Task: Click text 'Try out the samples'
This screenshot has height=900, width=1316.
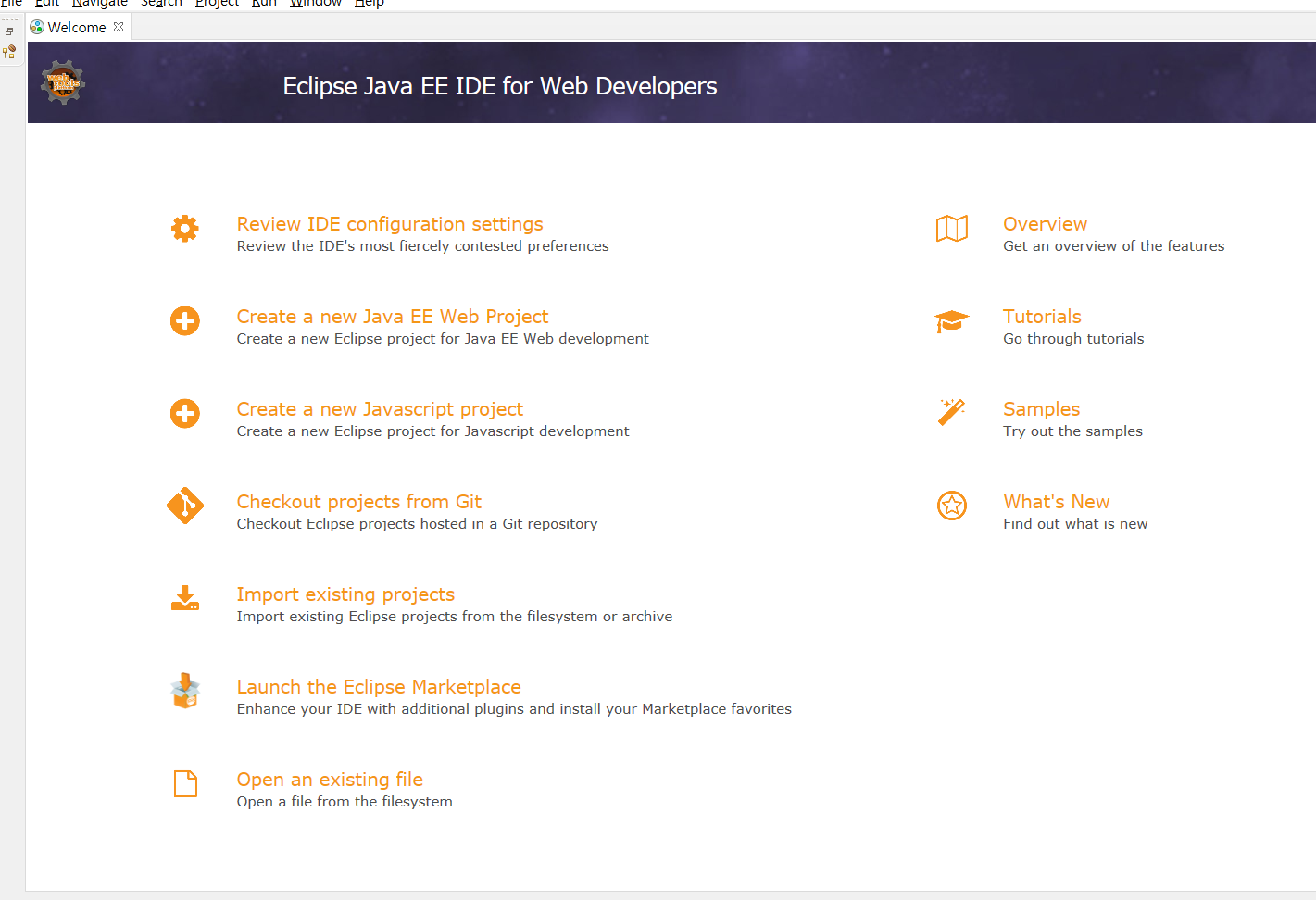Action: tap(1072, 431)
